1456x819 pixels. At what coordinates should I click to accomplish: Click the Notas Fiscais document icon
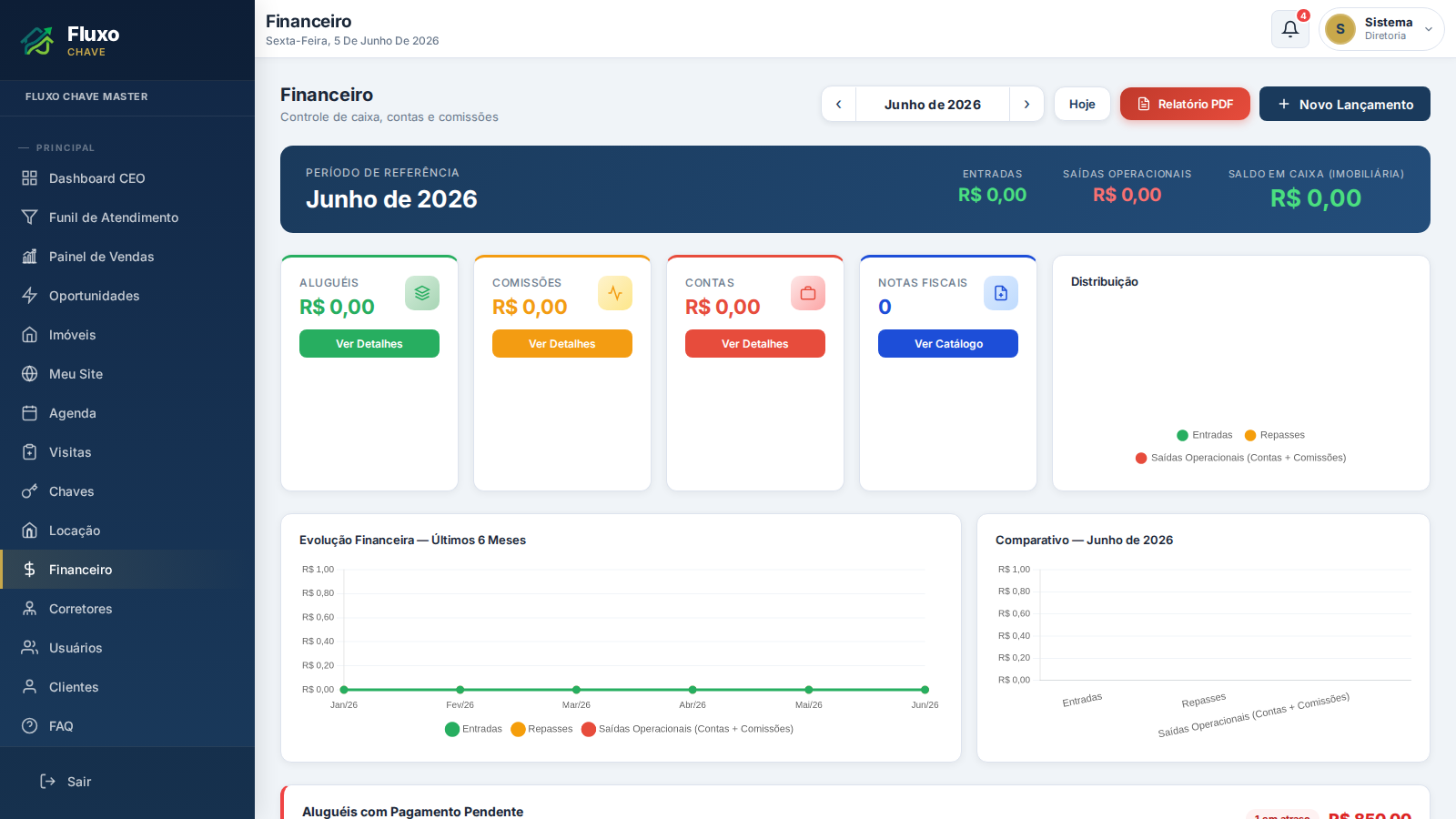pos(1001,293)
